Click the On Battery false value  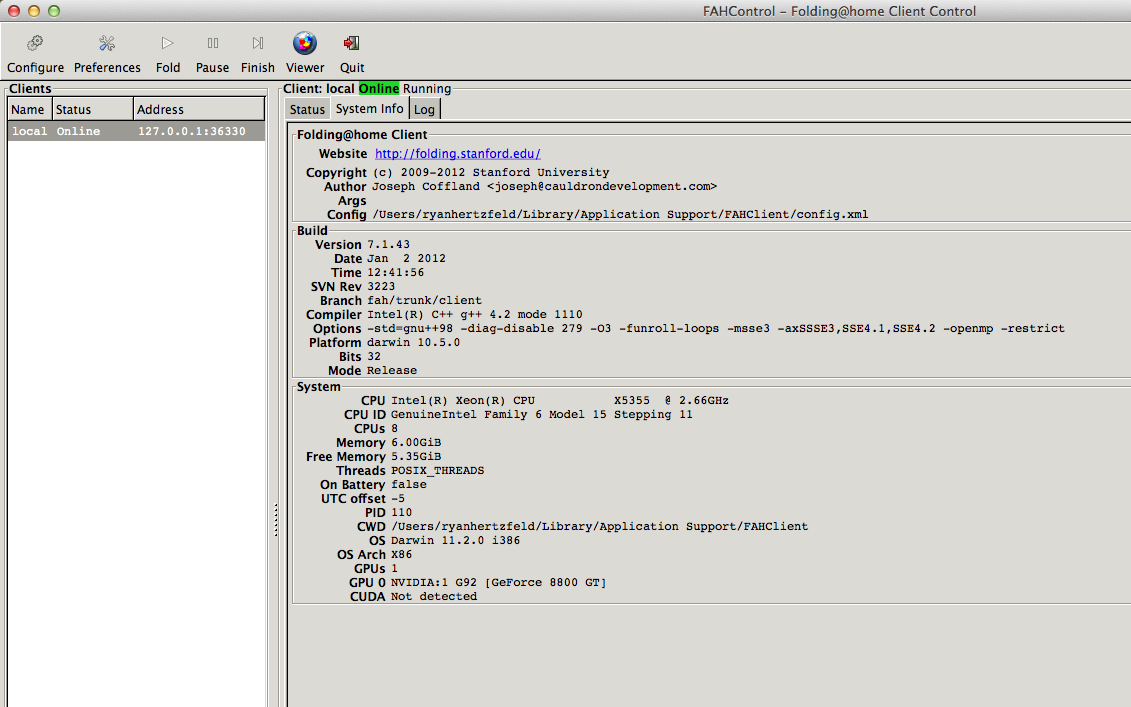pyautogui.click(x=409, y=484)
